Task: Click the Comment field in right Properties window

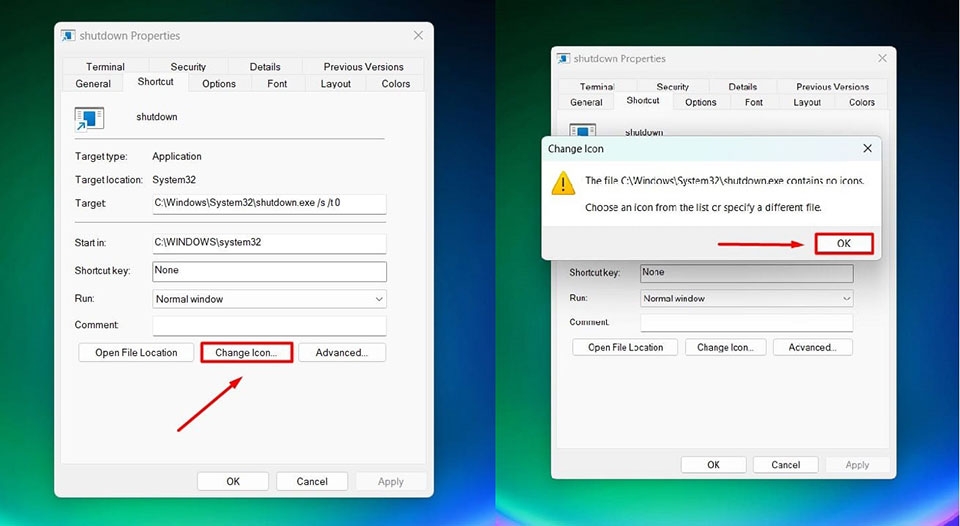Action: pyautogui.click(x=746, y=323)
